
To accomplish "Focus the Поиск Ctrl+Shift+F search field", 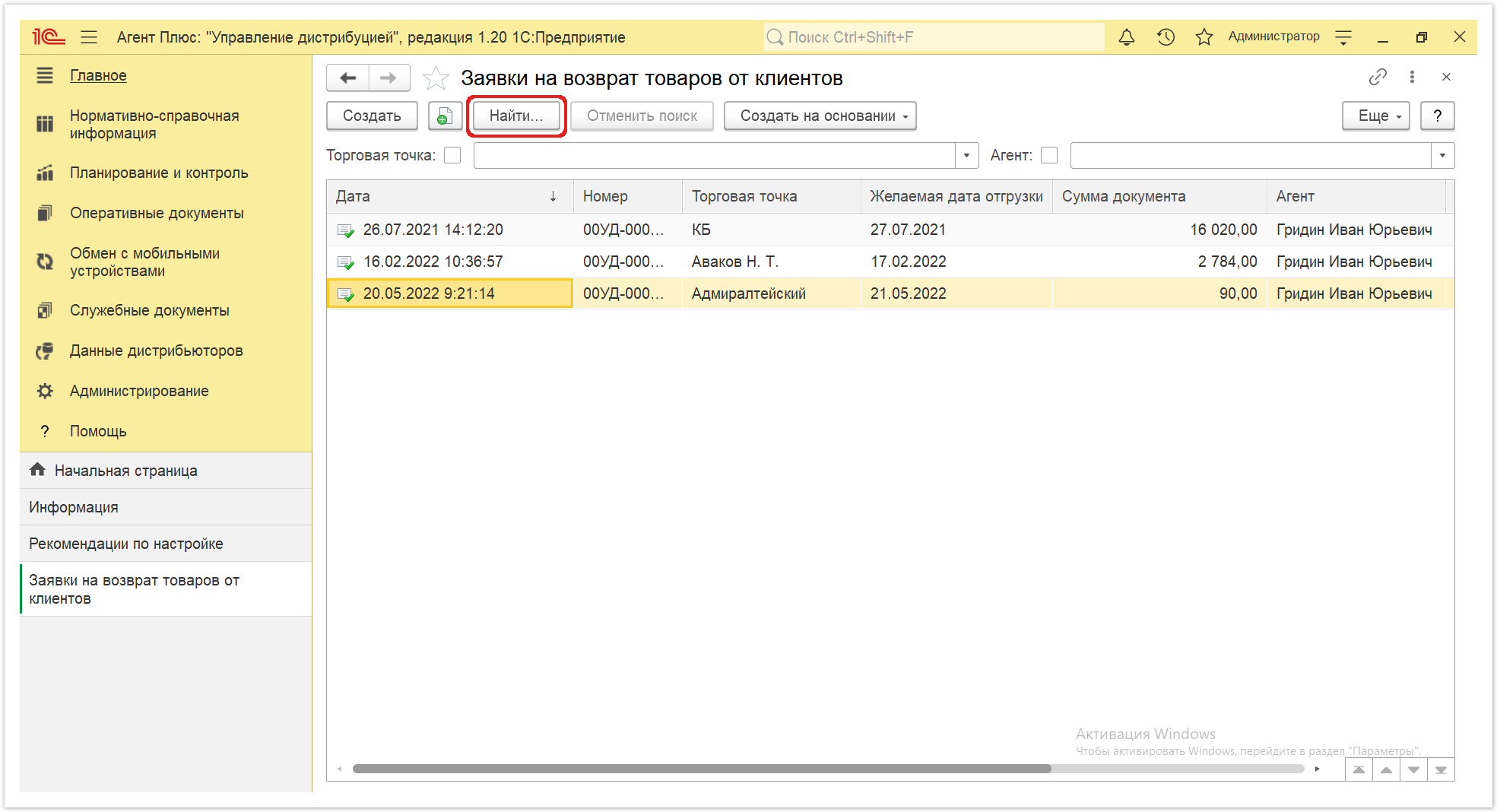I will click(x=934, y=36).
